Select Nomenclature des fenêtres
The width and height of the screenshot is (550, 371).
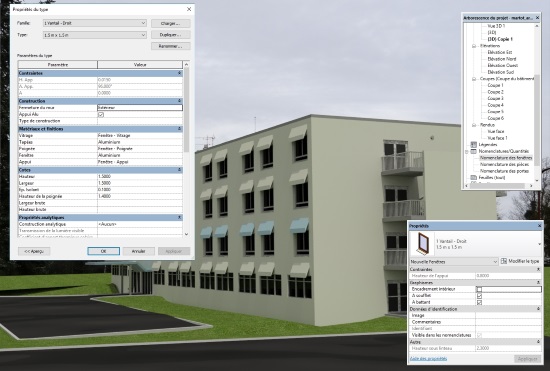pos(506,158)
